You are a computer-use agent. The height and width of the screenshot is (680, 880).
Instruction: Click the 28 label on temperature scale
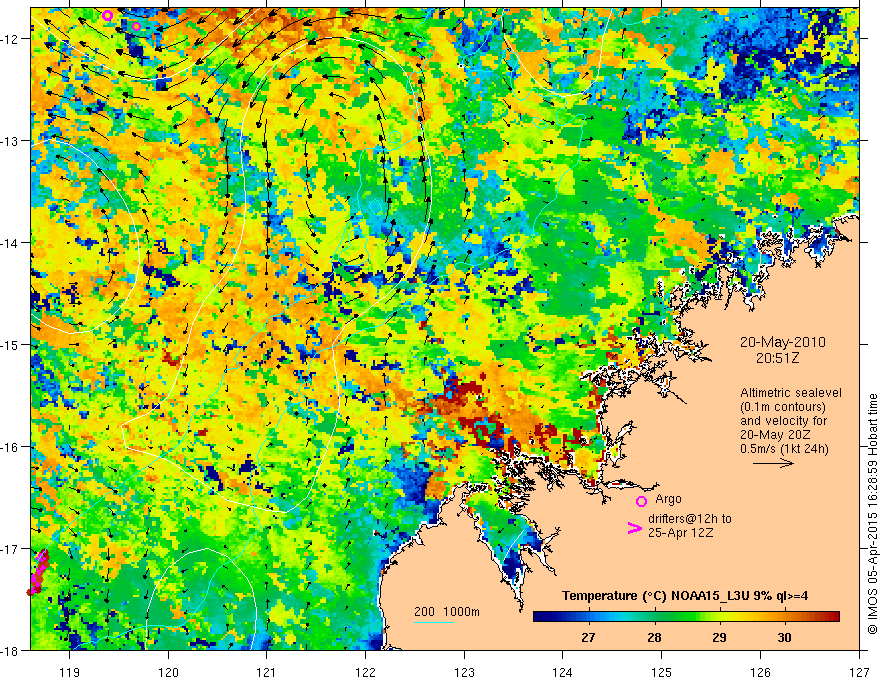(x=654, y=637)
